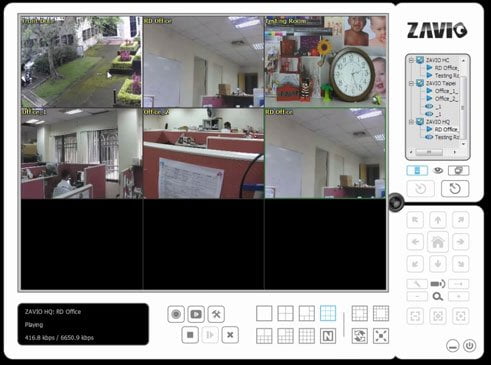Click the vertical scrollbar thumb in camera tree
The image size is (491, 365).
pos(463,107)
